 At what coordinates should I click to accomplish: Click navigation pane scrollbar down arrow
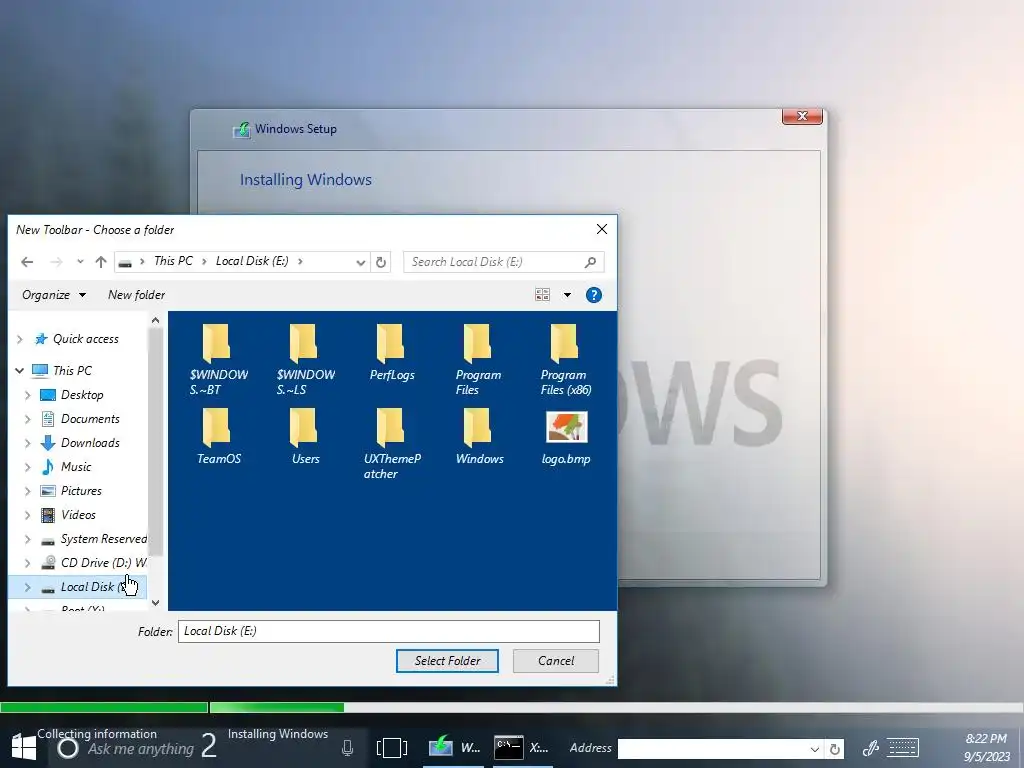point(155,603)
